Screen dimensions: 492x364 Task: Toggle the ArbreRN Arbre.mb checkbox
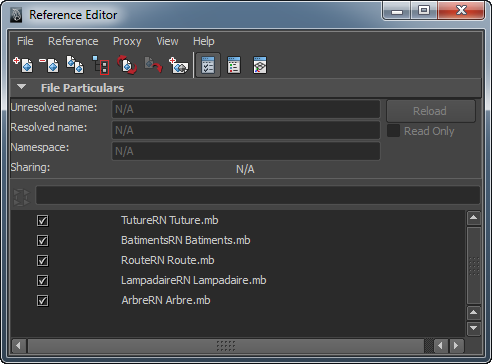tap(43, 301)
